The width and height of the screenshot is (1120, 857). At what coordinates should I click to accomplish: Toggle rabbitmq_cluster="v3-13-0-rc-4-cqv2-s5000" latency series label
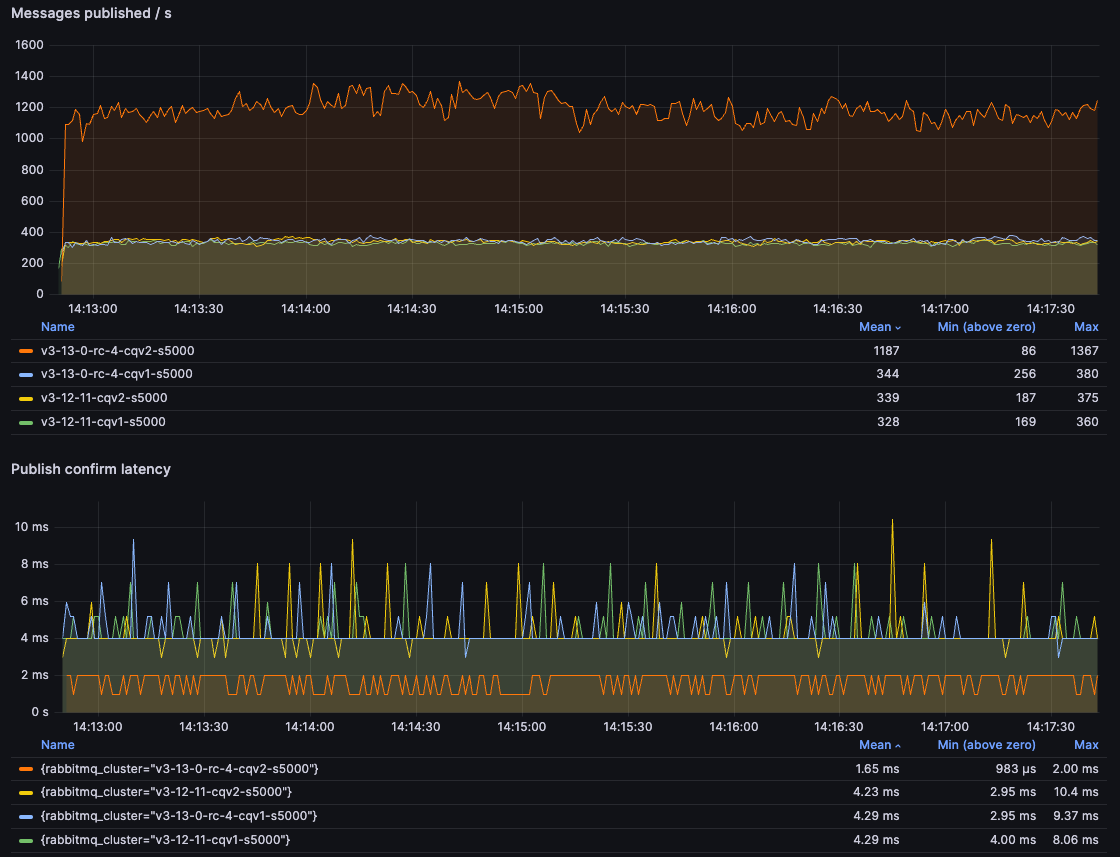tap(179, 768)
